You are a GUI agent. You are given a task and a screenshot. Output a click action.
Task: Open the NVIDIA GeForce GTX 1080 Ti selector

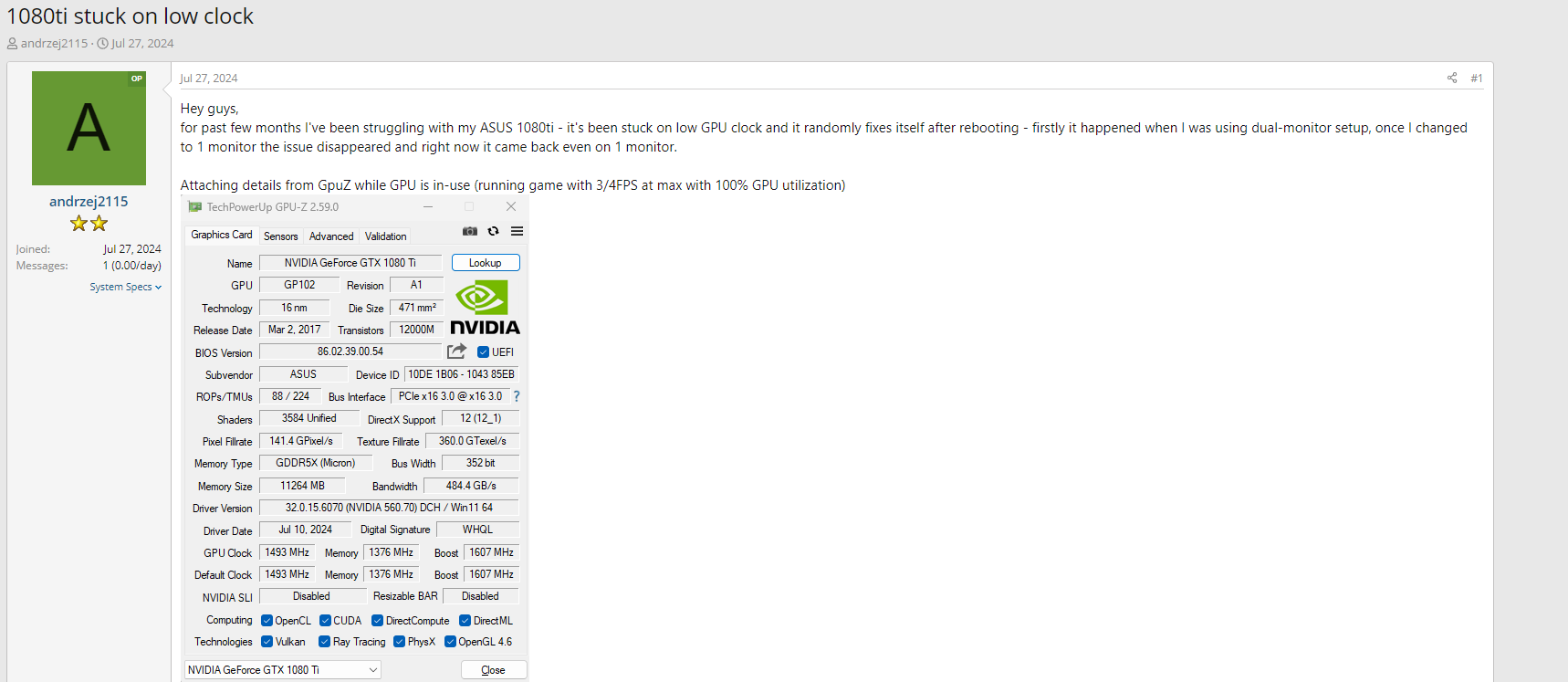click(x=283, y=670)
